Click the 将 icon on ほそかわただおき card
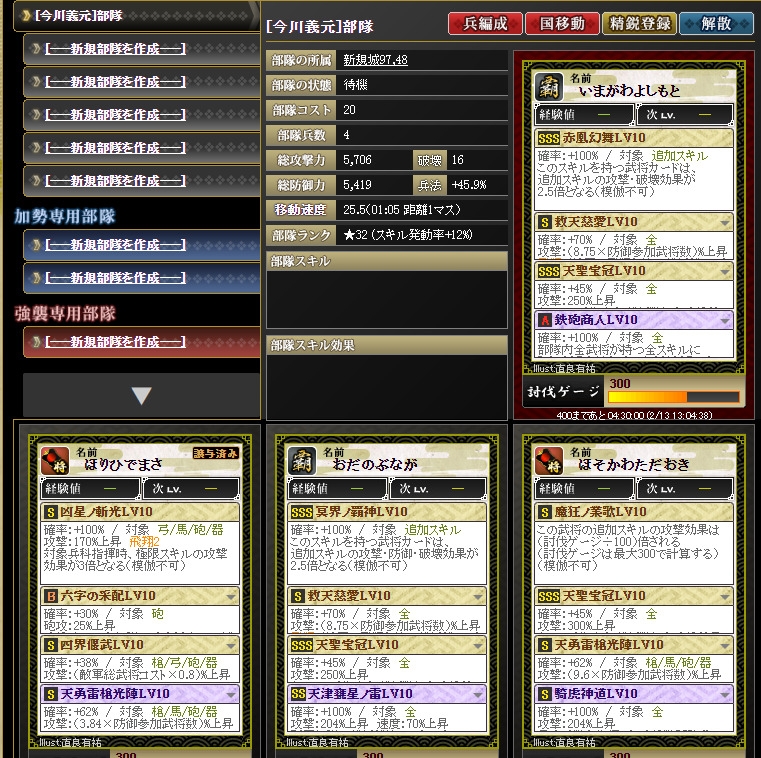The image size is (761, 758). tap(548, 461)
